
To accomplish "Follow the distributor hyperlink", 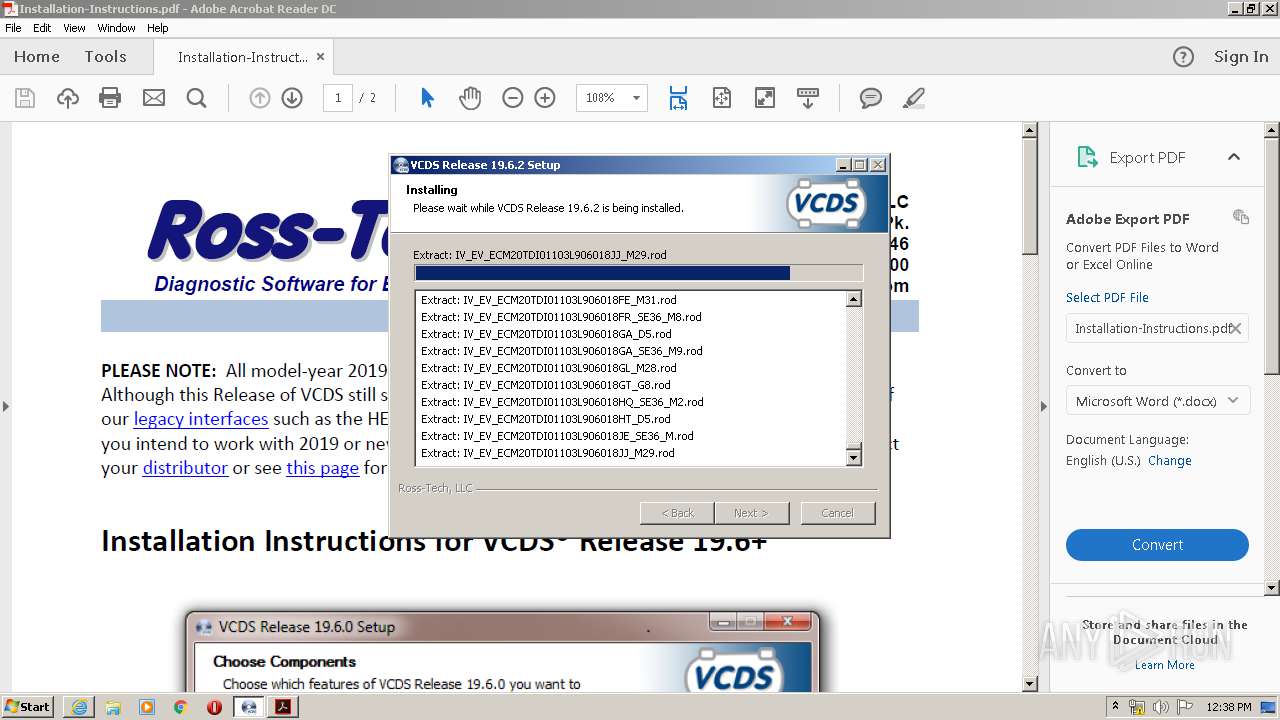I will (185, 468).
